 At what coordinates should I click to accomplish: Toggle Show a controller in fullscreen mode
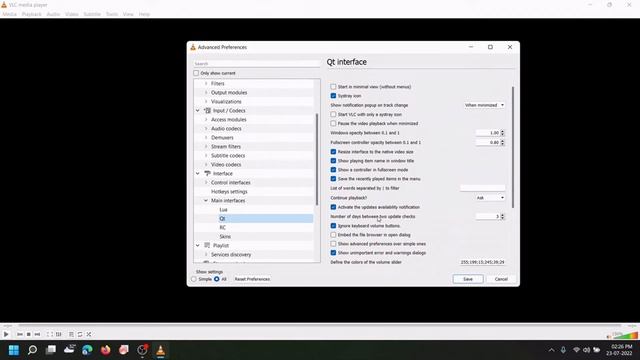(333, 170)
